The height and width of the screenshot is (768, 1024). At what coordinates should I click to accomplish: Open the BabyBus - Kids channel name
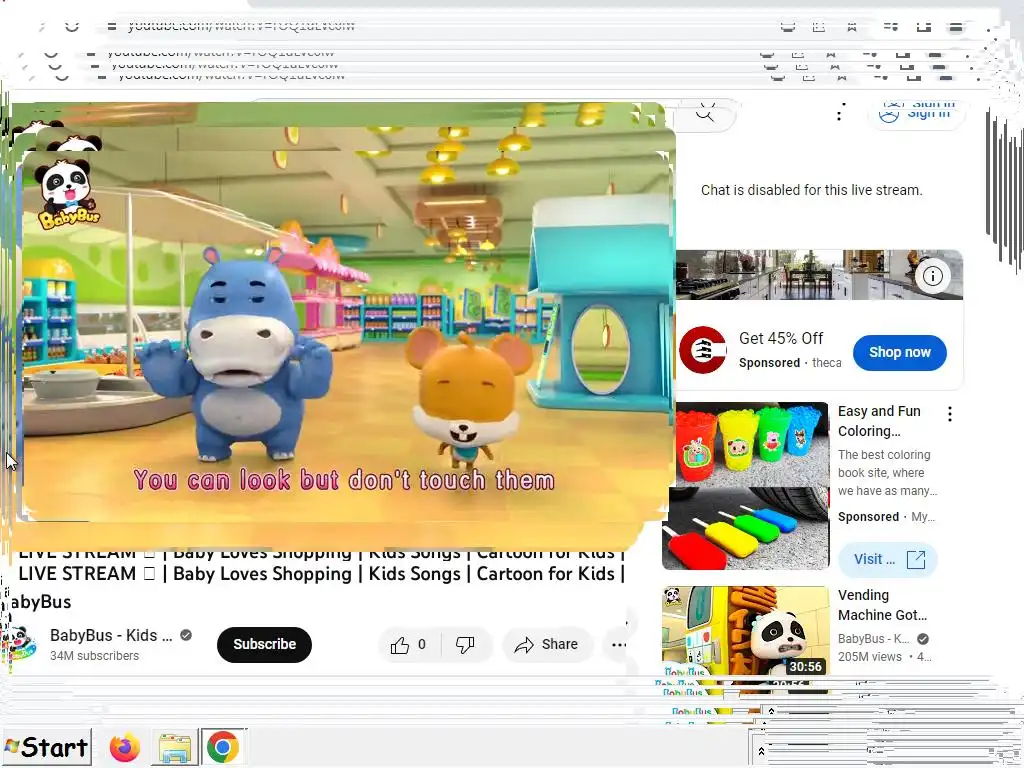click(x=111, y=635)
